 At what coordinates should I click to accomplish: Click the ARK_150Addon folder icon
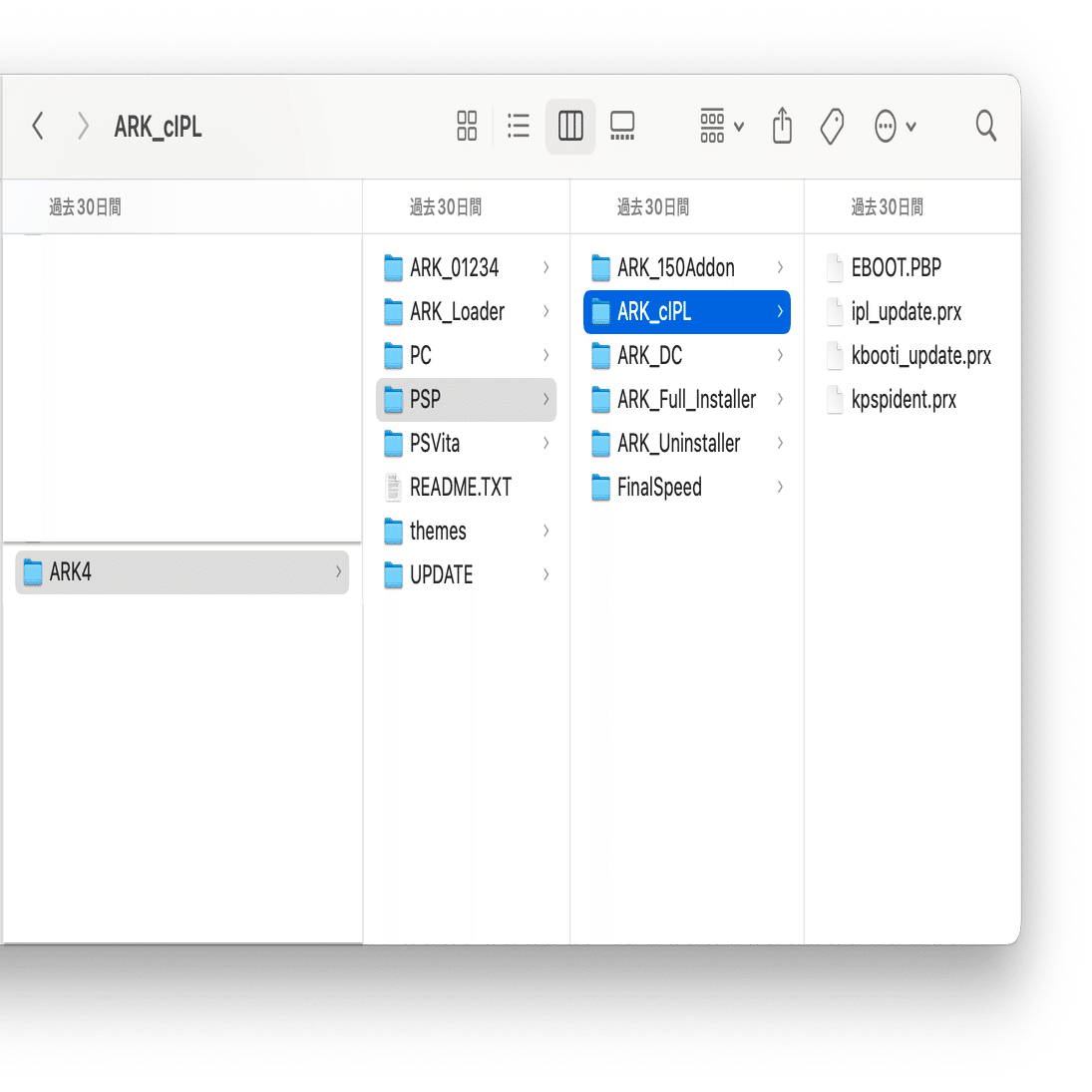(601, 267)
